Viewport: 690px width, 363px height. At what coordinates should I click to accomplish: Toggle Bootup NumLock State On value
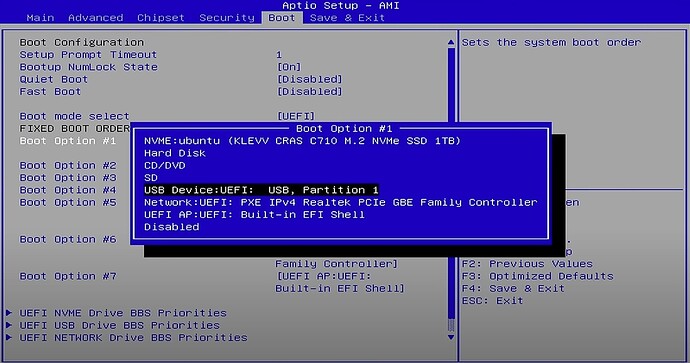coord(289,67)
